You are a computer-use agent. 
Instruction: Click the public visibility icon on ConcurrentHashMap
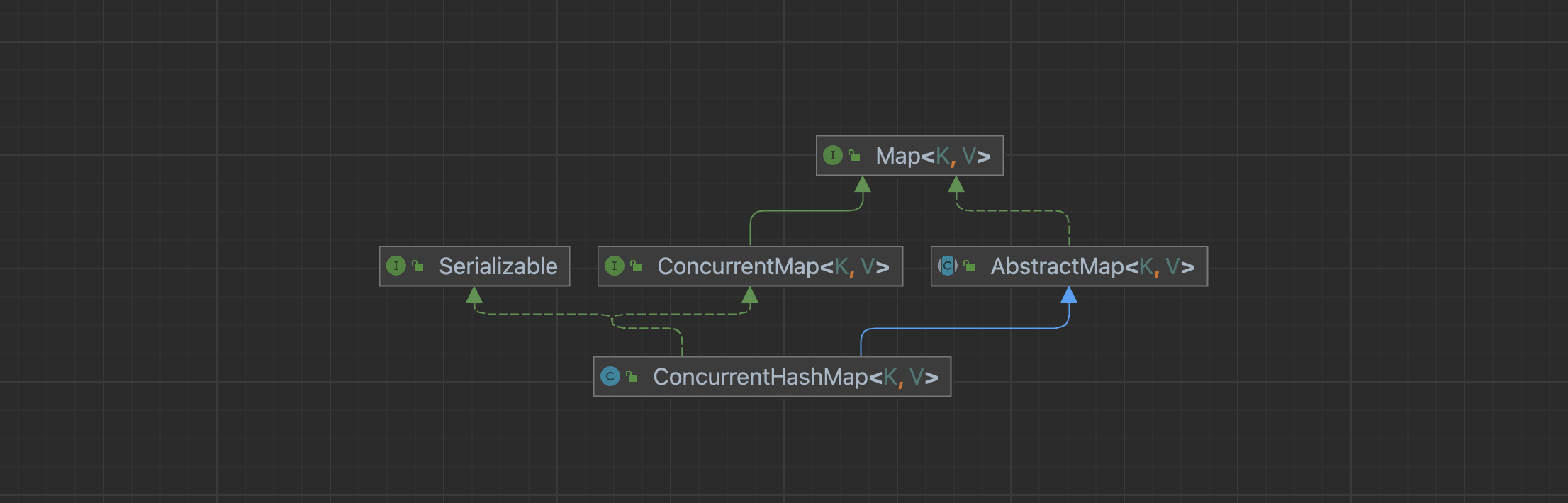point(632,376)
